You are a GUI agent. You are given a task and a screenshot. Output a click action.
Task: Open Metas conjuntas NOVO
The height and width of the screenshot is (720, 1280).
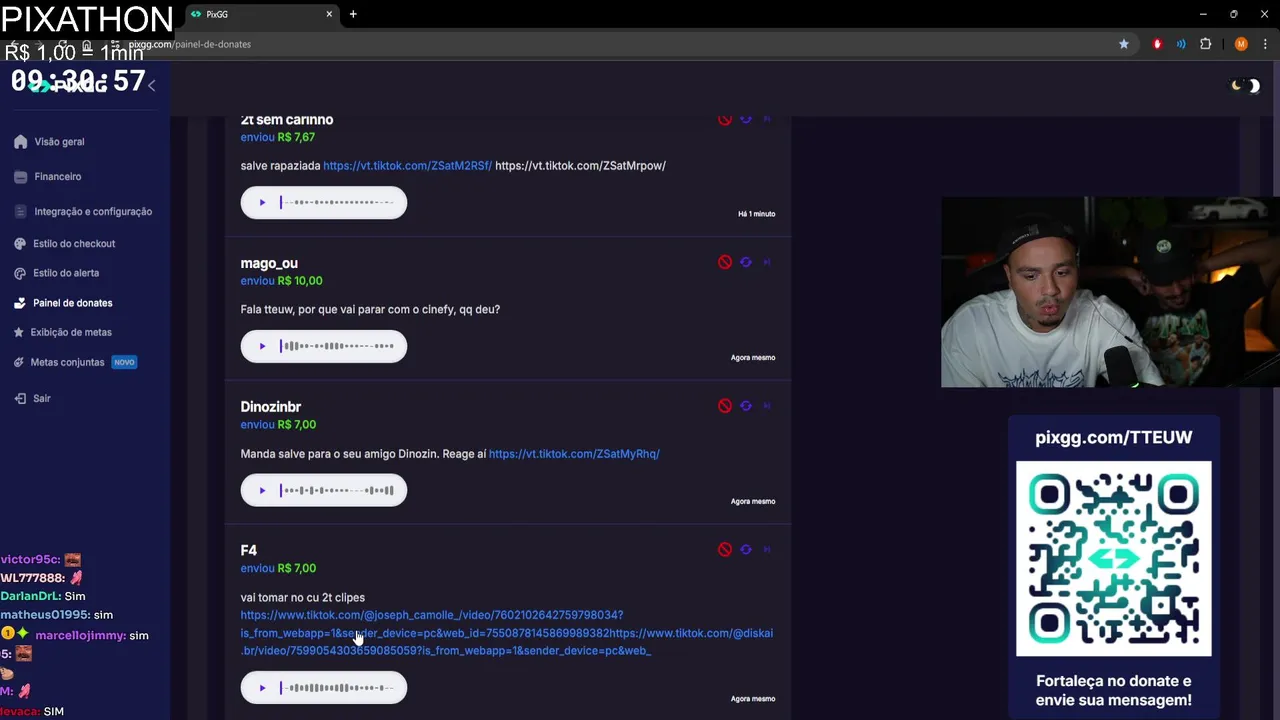(75, 362)
